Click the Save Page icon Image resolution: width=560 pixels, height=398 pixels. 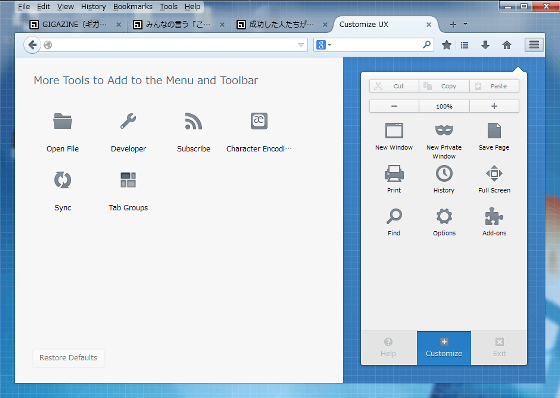[494, 130]
